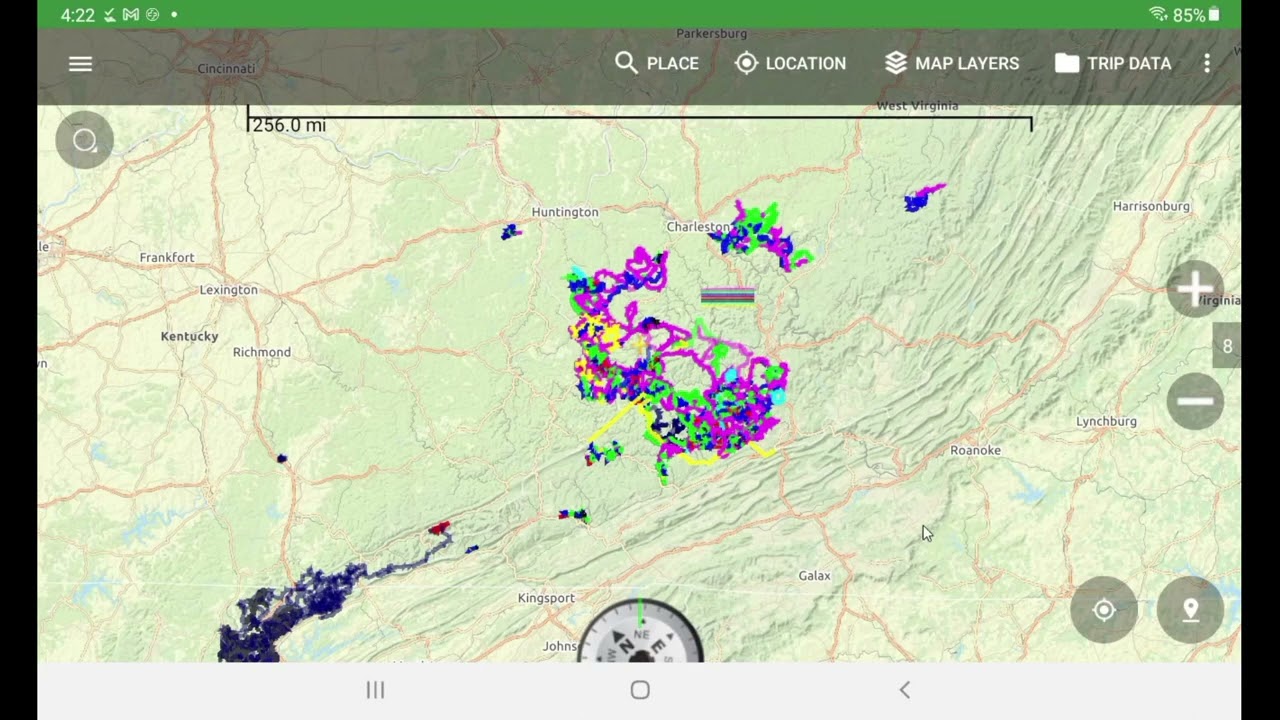The image size is (1280, 720).
Task: Open the hamburger navigation menu
Action: [x=80, y=64]
